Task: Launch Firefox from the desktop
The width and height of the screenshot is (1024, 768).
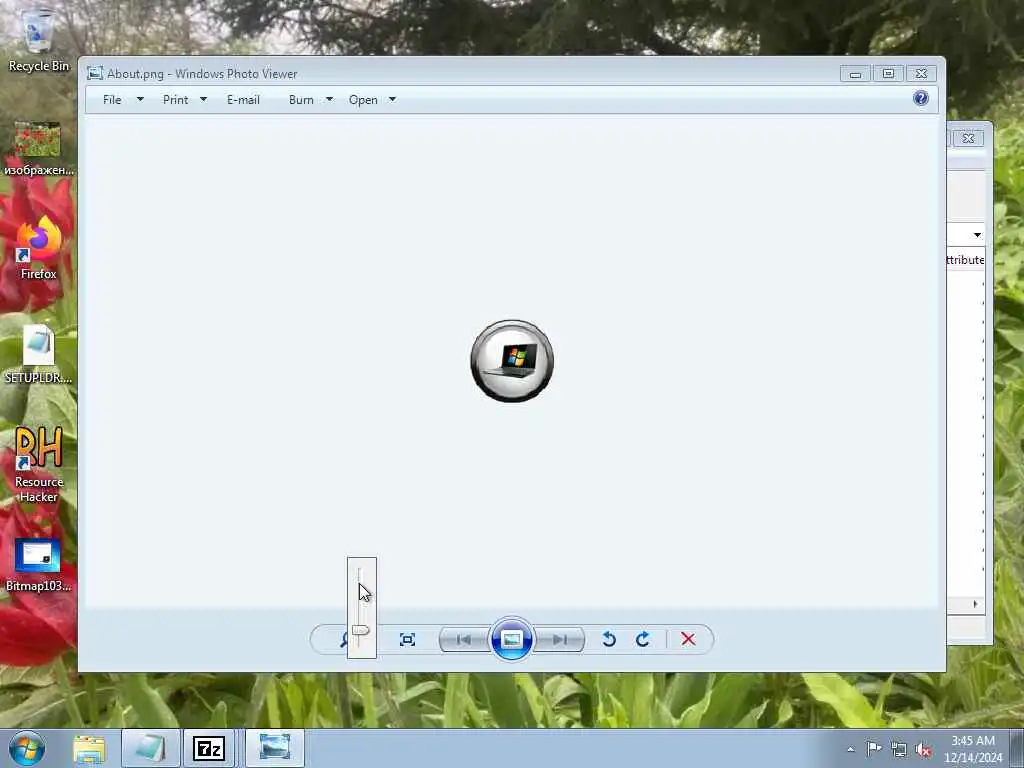Action: click(39, 249)
